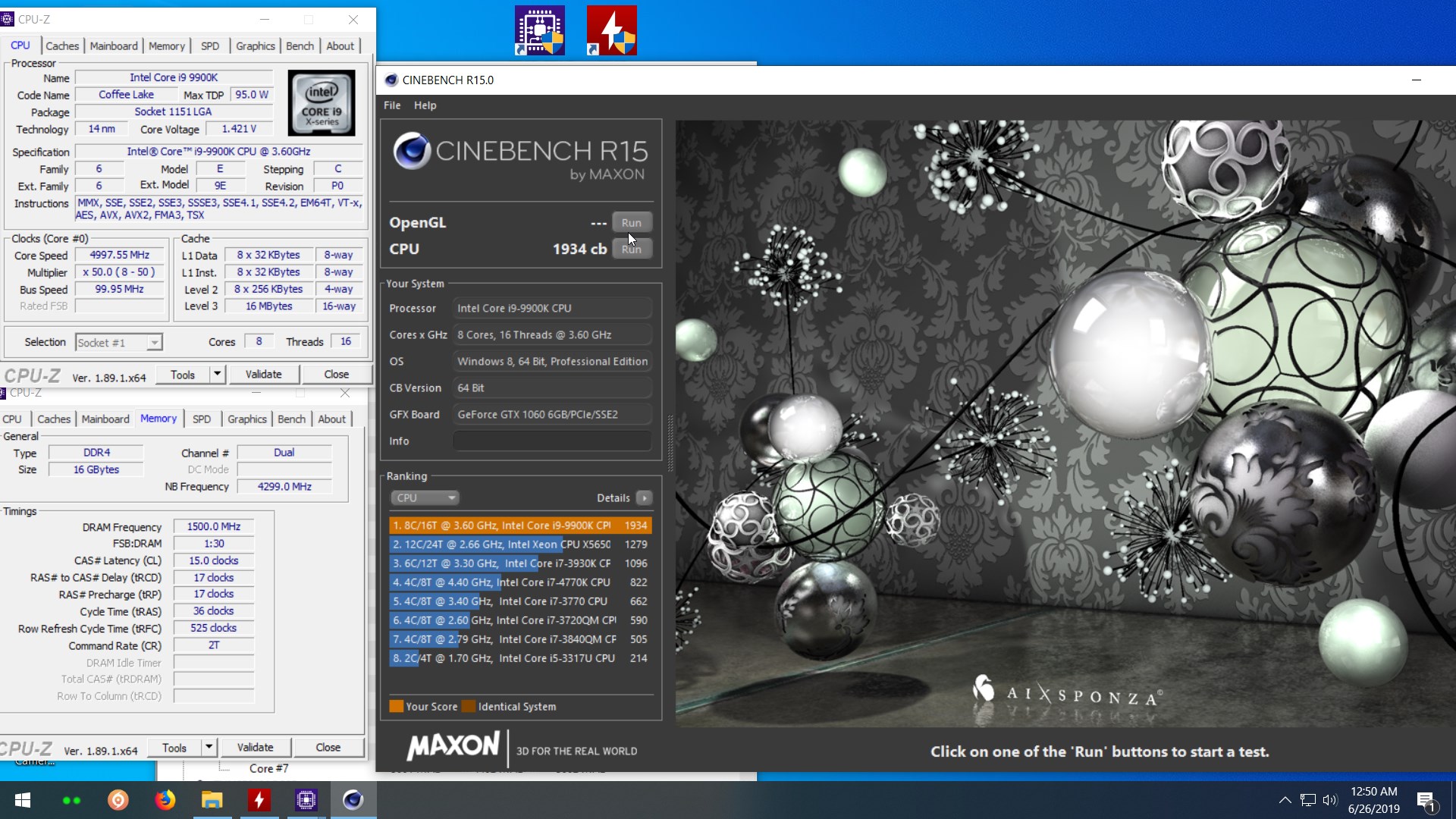Open Caches tab in lower CPU-Z
This screenshot has height=819, width=1456.
54,419
